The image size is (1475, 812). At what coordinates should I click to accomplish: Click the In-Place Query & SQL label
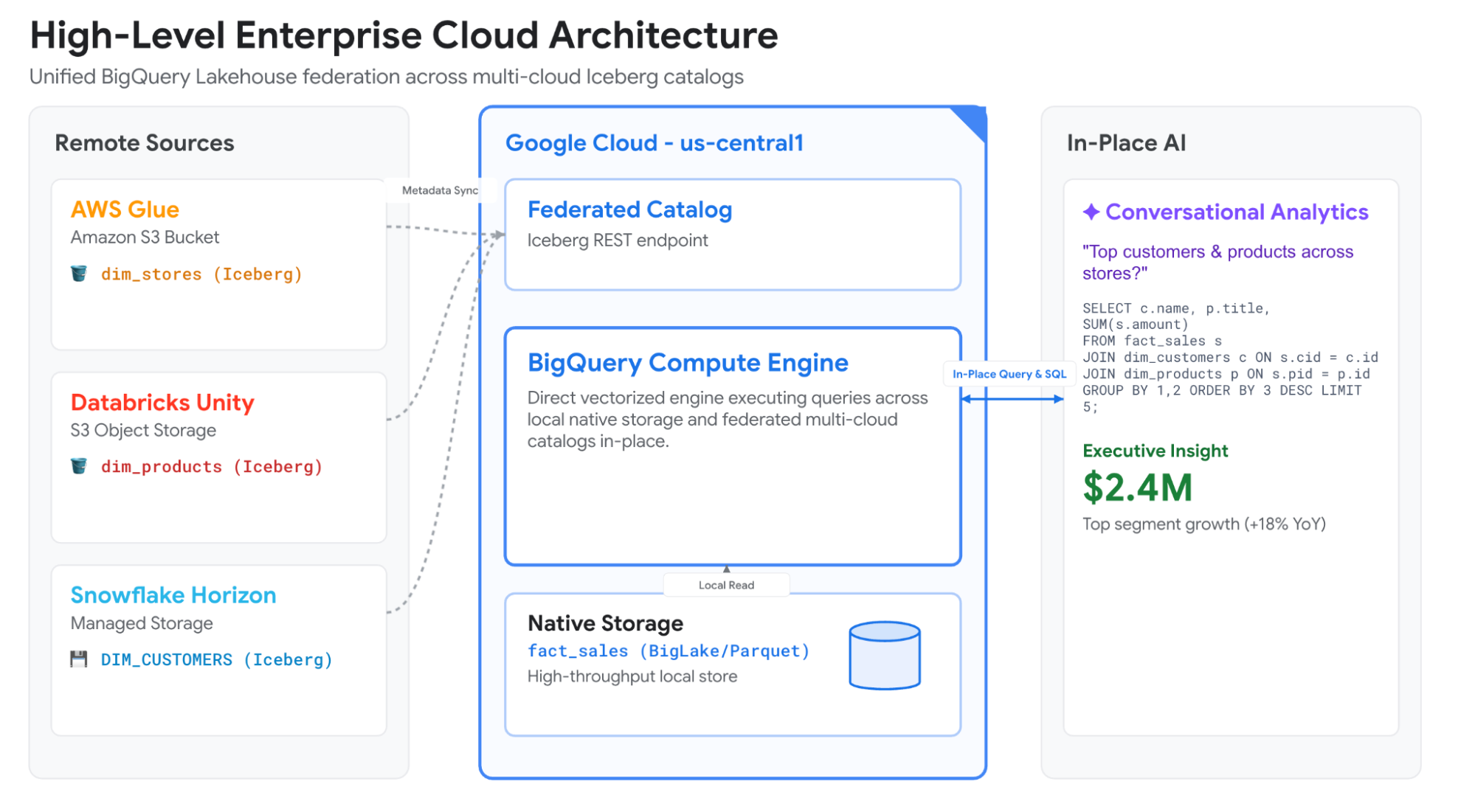[x=1009, y=374]
